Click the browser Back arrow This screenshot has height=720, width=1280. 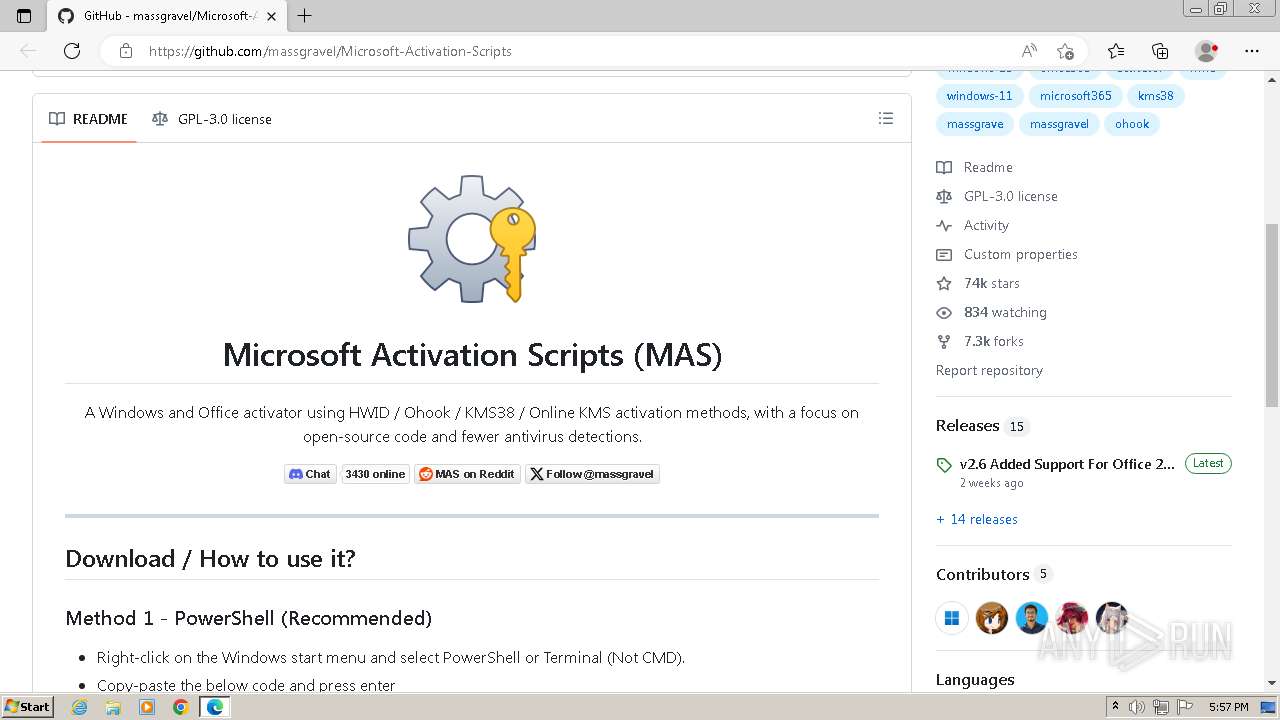[x=28, y=51]
